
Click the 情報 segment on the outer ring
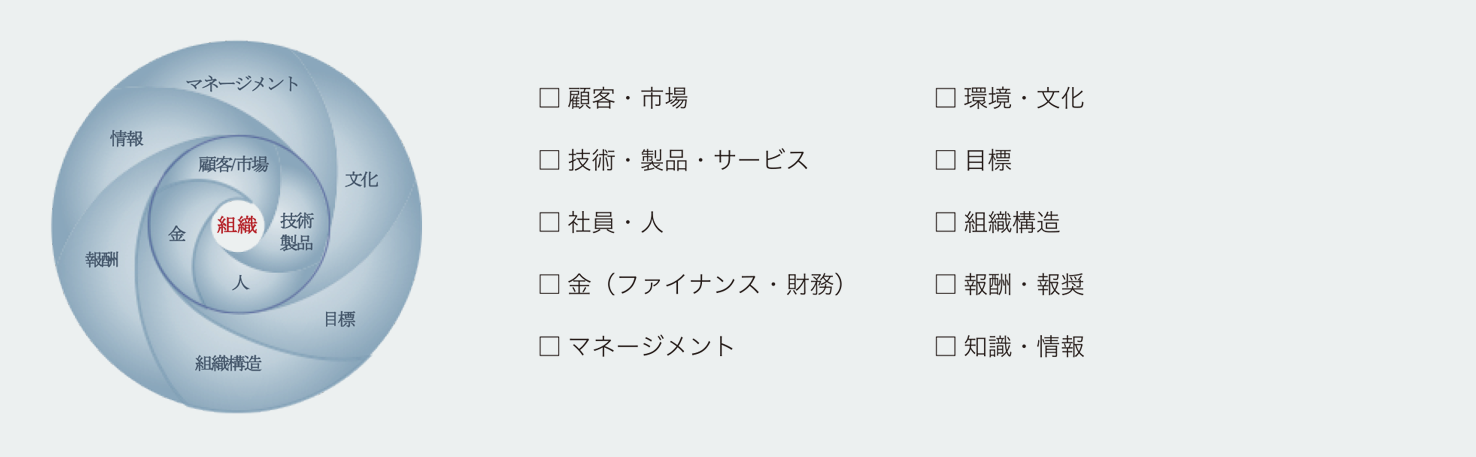click(x=127, y=139)
